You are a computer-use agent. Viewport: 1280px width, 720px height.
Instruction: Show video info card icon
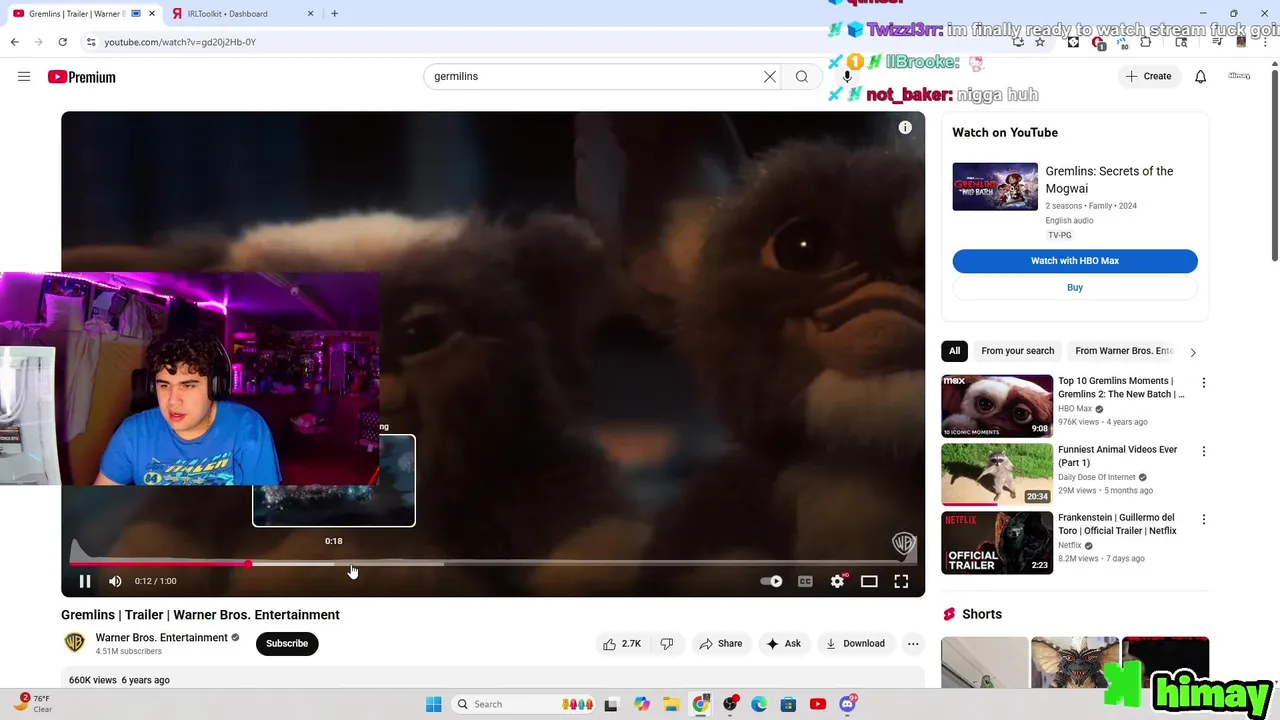905,127
